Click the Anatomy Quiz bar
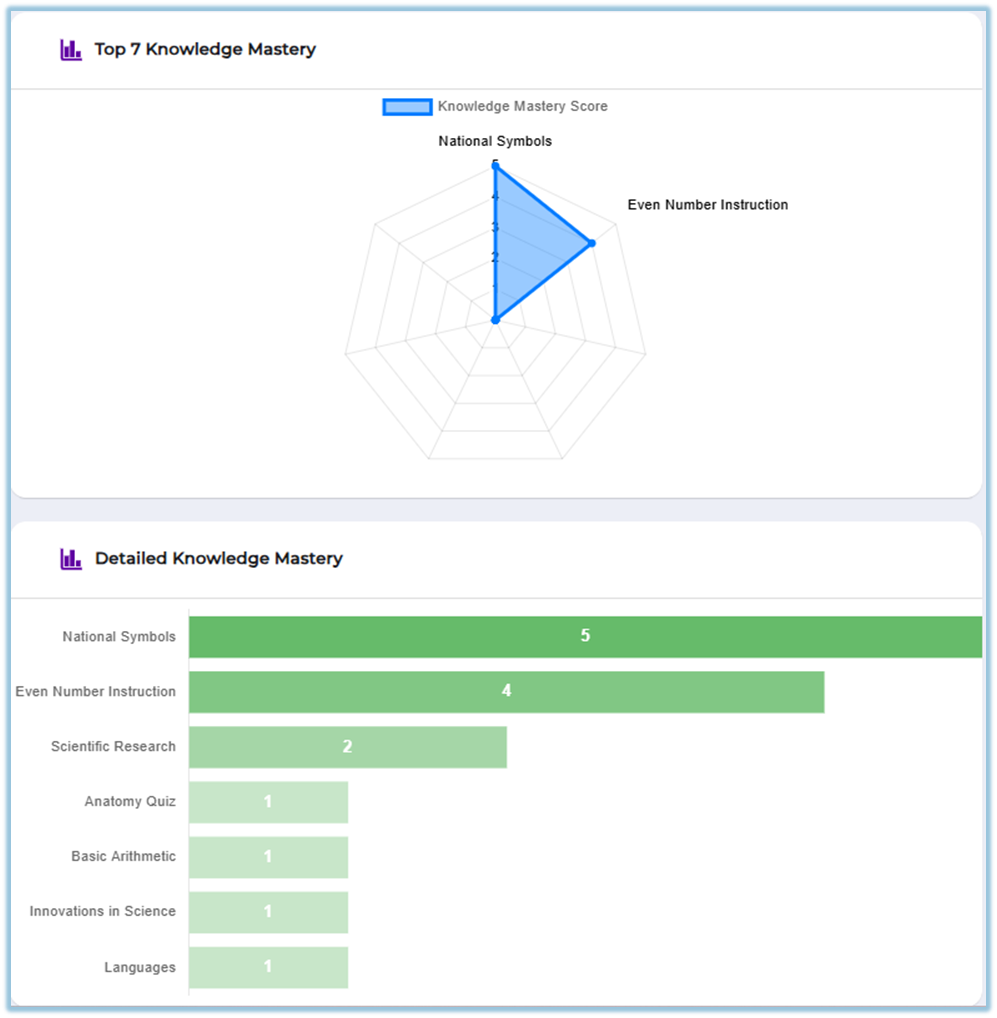This screenshot has height=1018, width=997. point(268,802)
